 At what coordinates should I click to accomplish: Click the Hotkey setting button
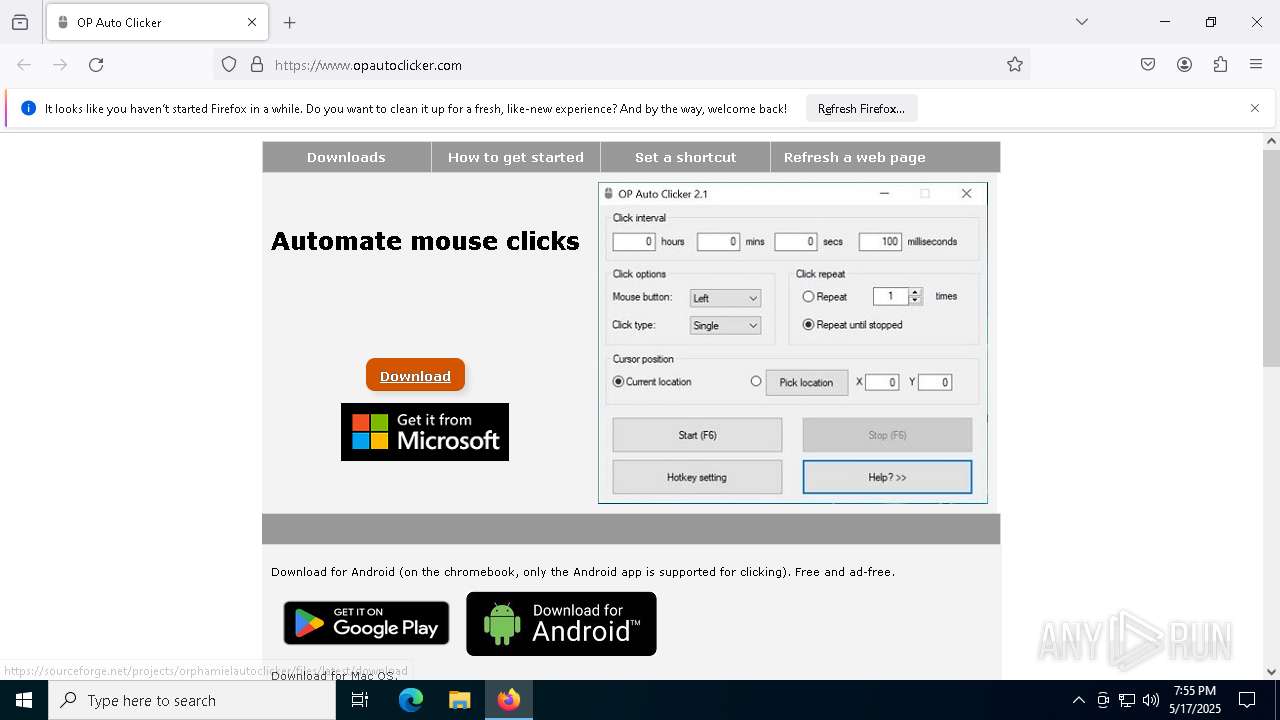pos(697,477)
